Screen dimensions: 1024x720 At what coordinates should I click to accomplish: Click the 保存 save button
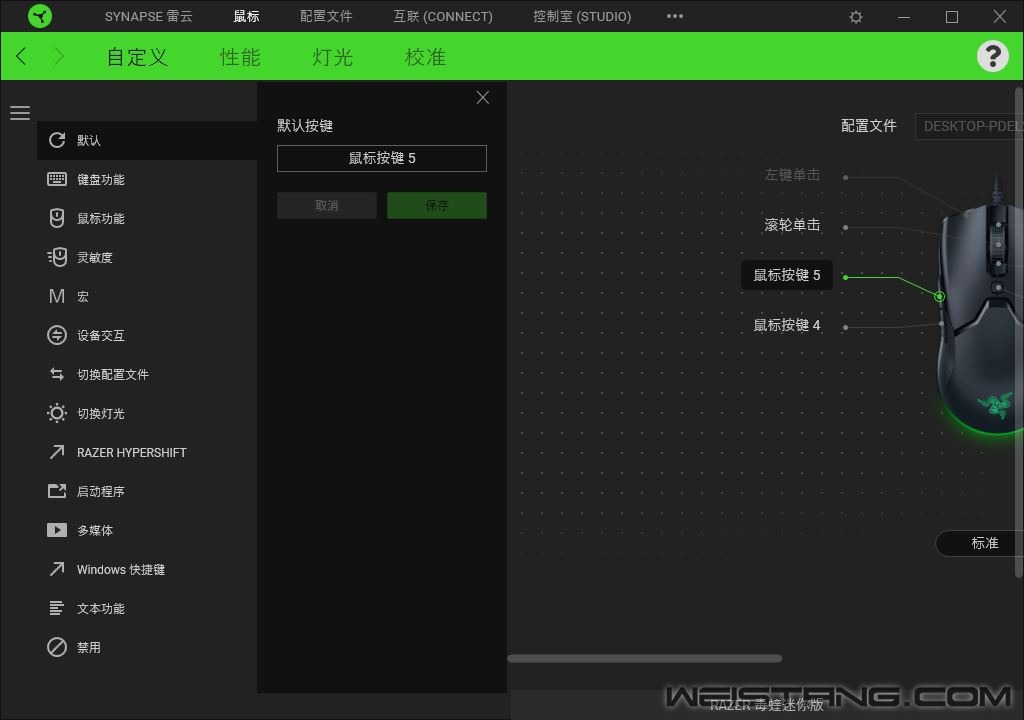pos(437,205)
